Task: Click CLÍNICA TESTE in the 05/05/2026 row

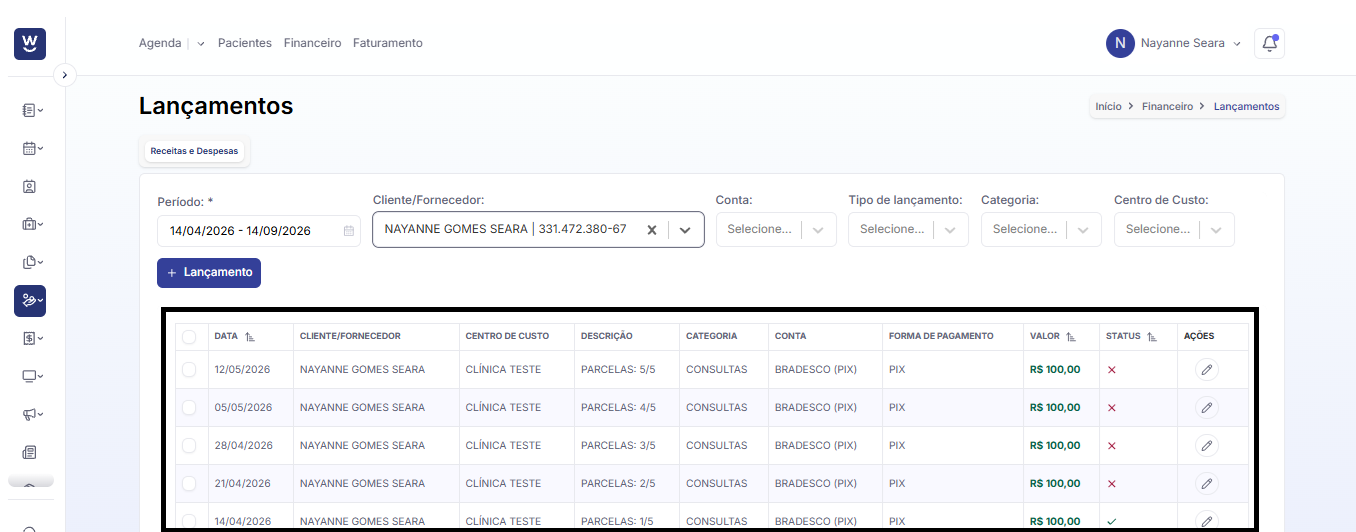Action: click(x=503, y=408)
